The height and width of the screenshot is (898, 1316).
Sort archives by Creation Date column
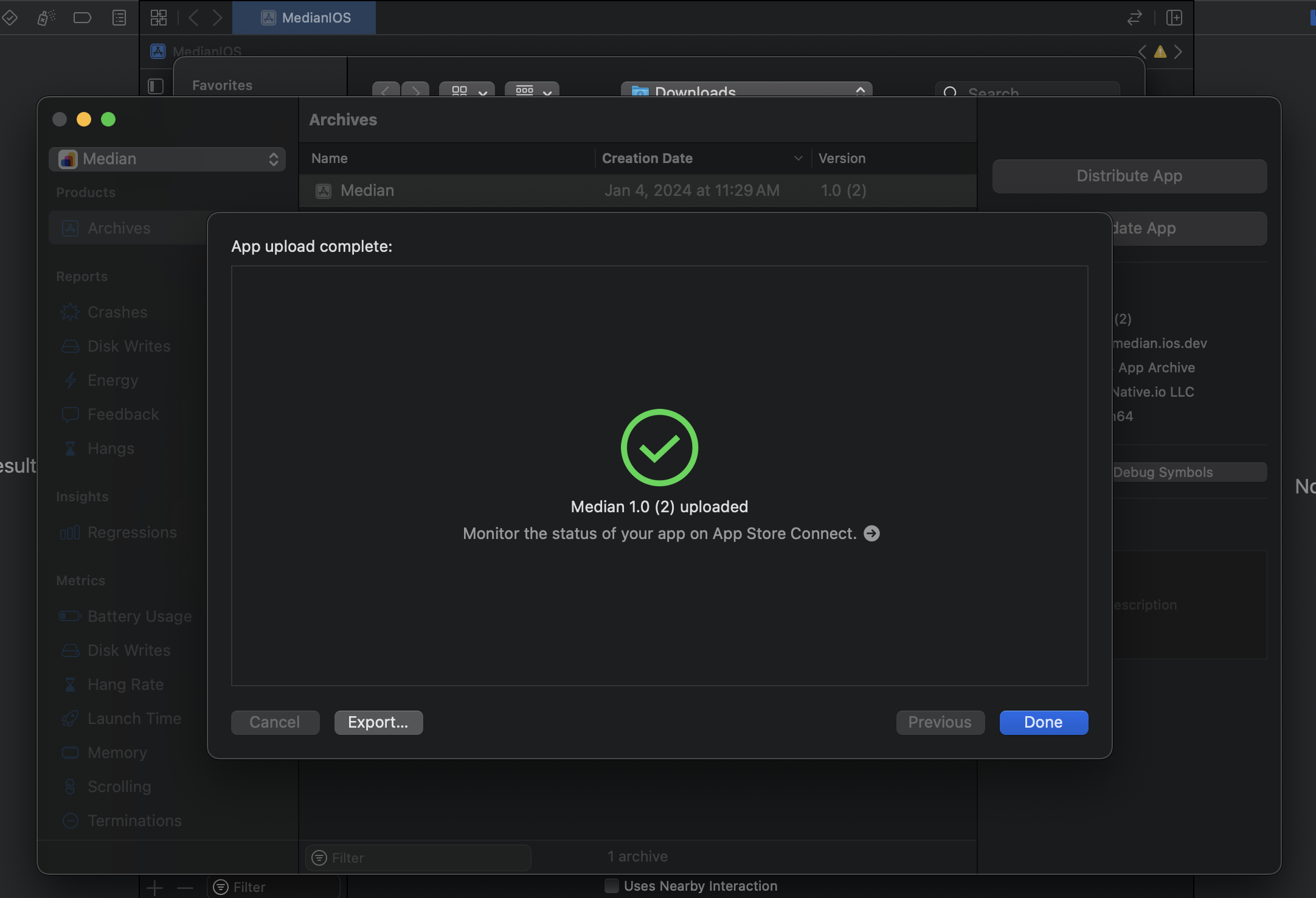(702, 158)
